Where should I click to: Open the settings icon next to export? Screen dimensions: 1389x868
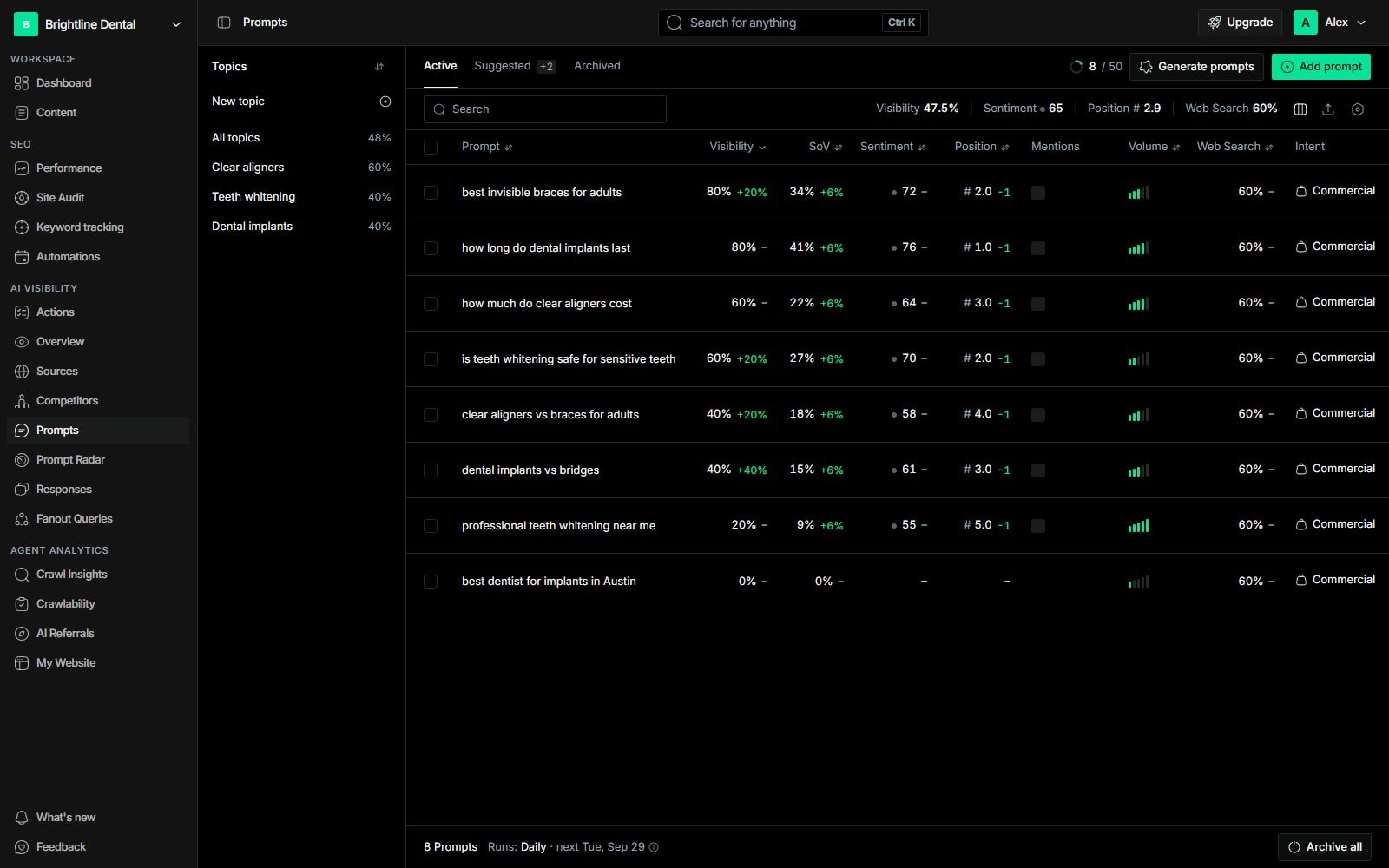point(1358,109)
